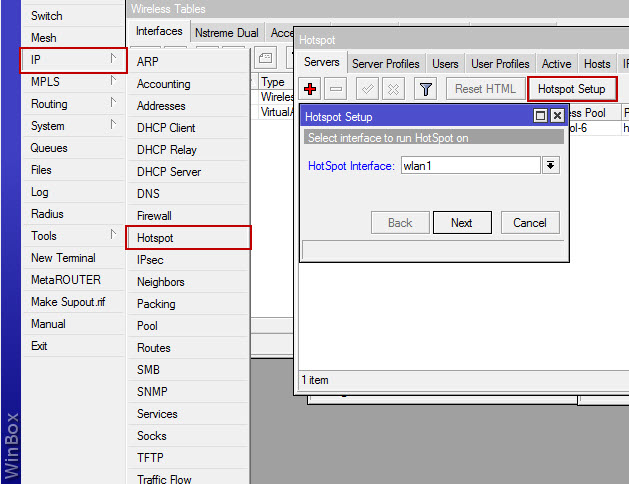Switch to the Server Profiles tab
Image resolution: width=629 pixels, height=484 pixels.
pyautogui.click(x=386, y=64)
